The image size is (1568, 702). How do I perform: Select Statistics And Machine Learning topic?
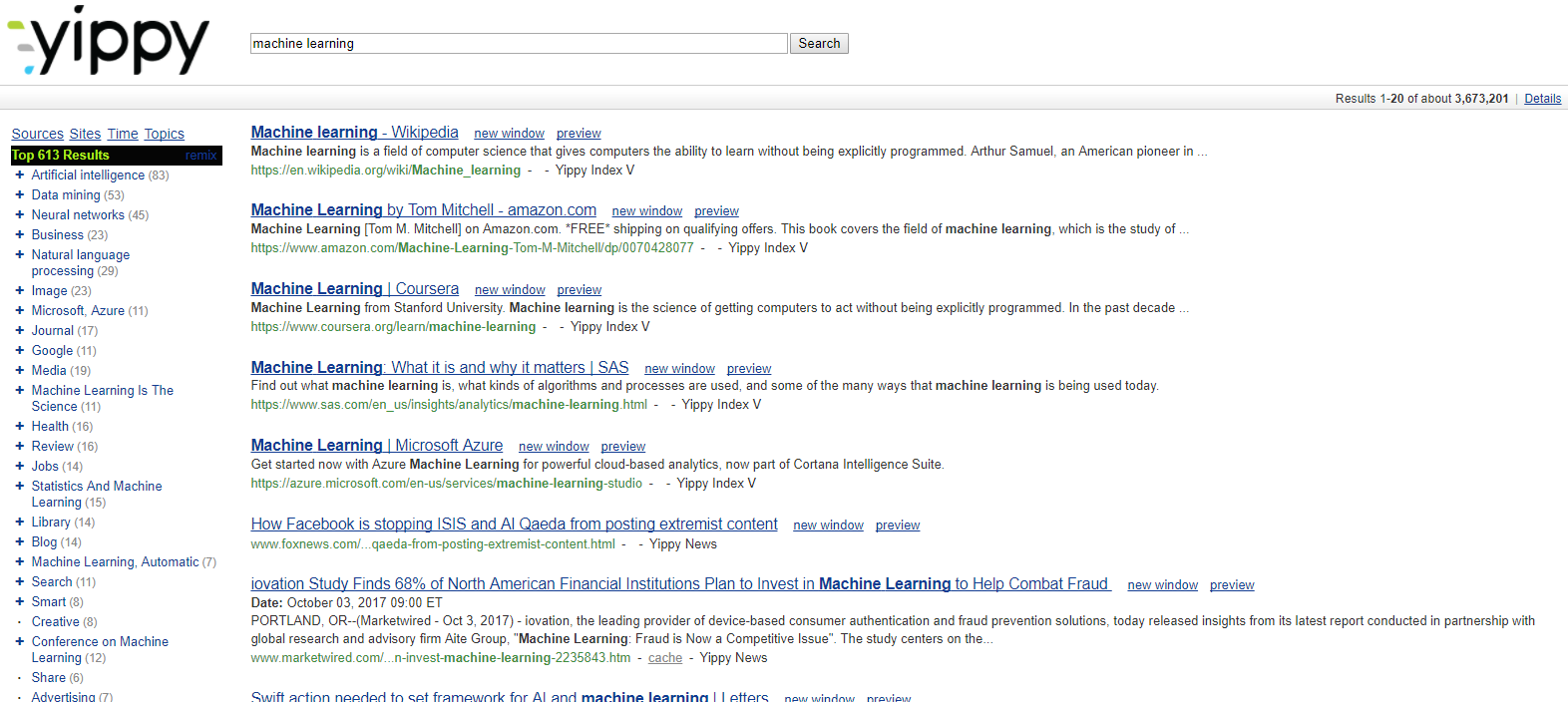pos(96,494)
